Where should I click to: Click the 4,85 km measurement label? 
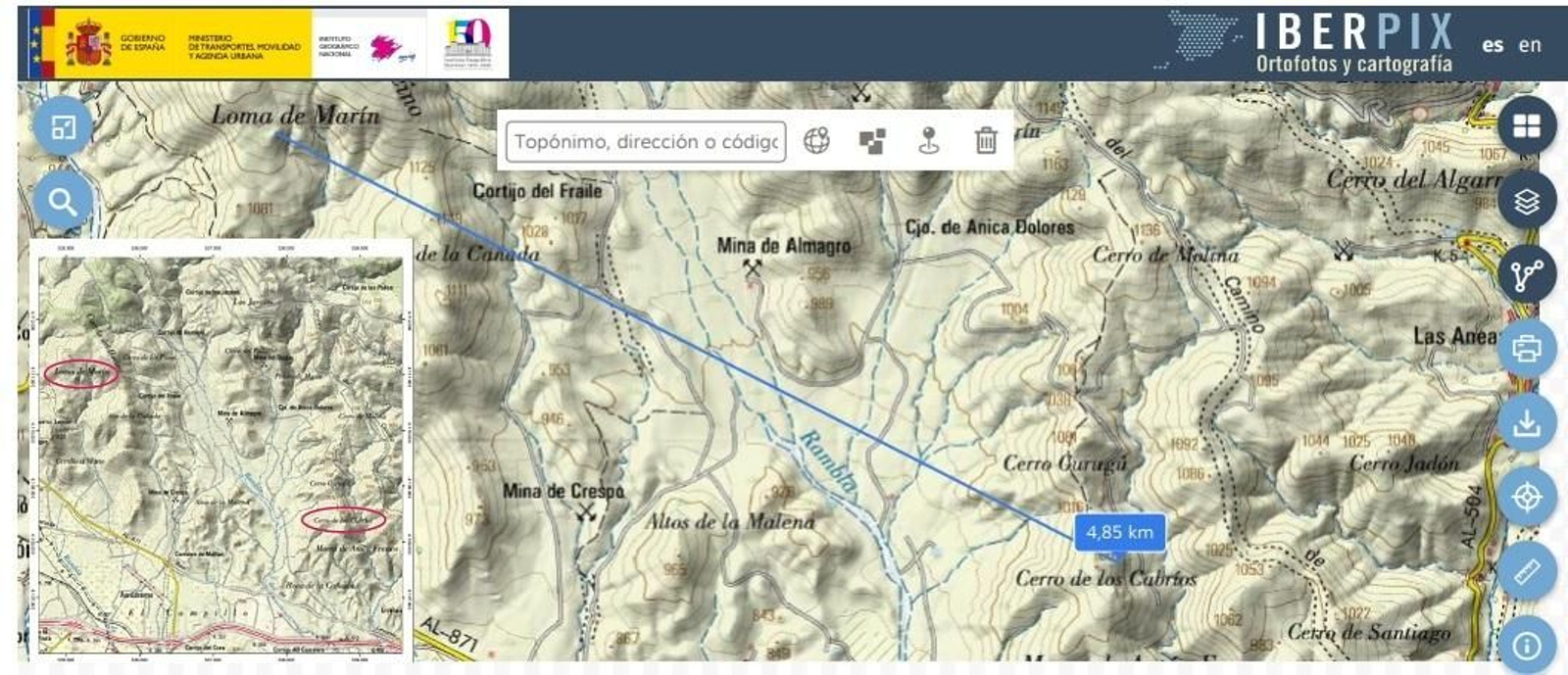[1119, 532]
